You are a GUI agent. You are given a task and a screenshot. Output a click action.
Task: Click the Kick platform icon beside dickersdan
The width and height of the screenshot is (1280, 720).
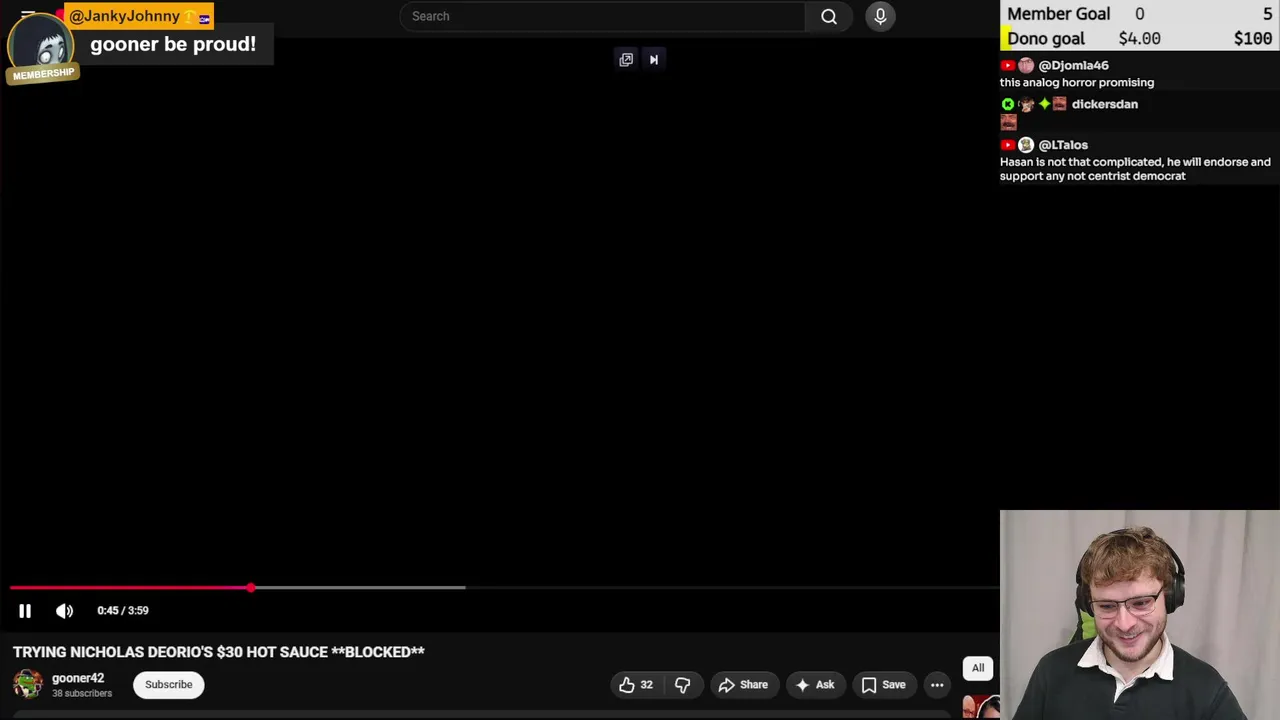(x=1007, y=104)
